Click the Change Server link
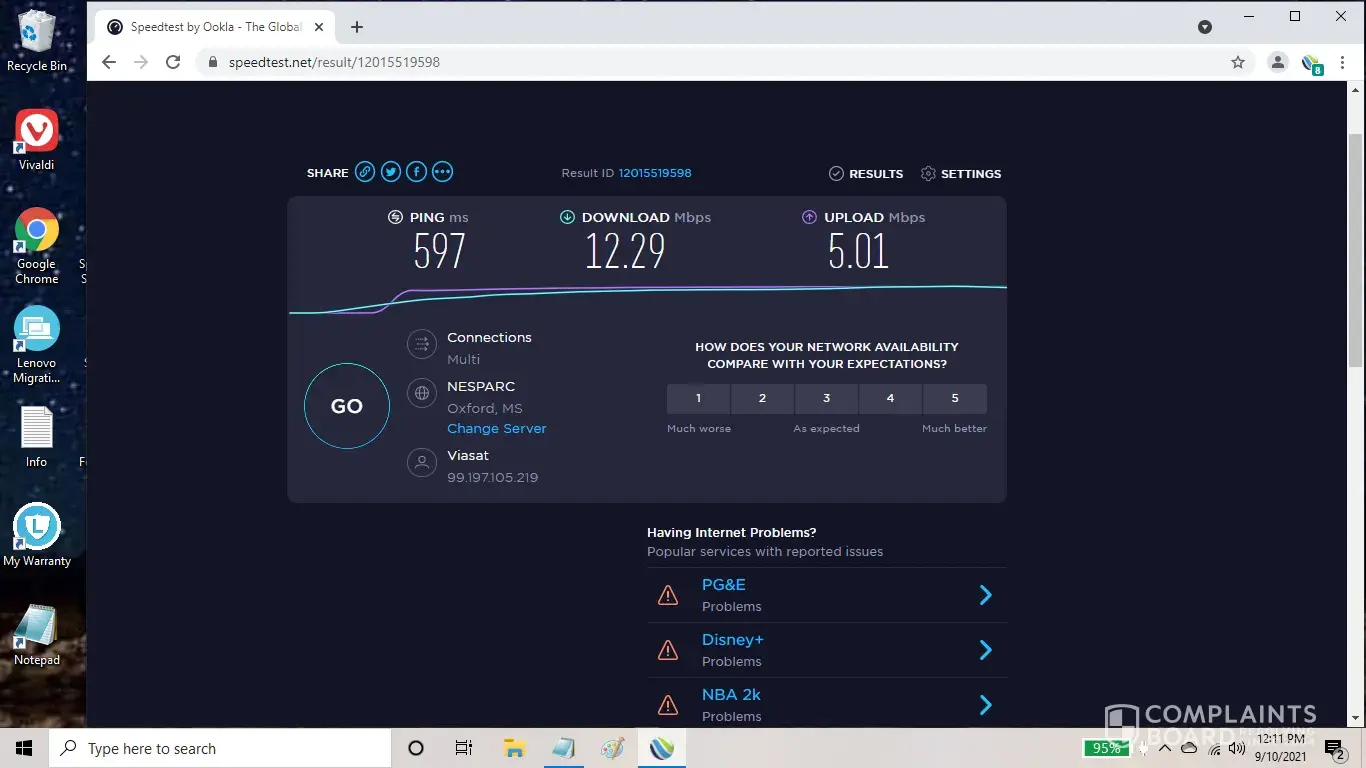Screen dimensions: 1366x768 tap(497, 428)
